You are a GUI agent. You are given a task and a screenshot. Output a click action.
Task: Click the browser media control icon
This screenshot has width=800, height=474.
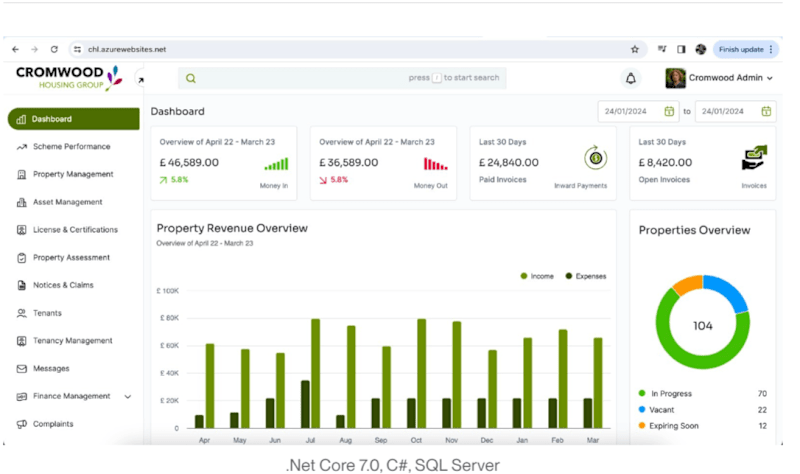pyautogui.click(x=662, y=49)
